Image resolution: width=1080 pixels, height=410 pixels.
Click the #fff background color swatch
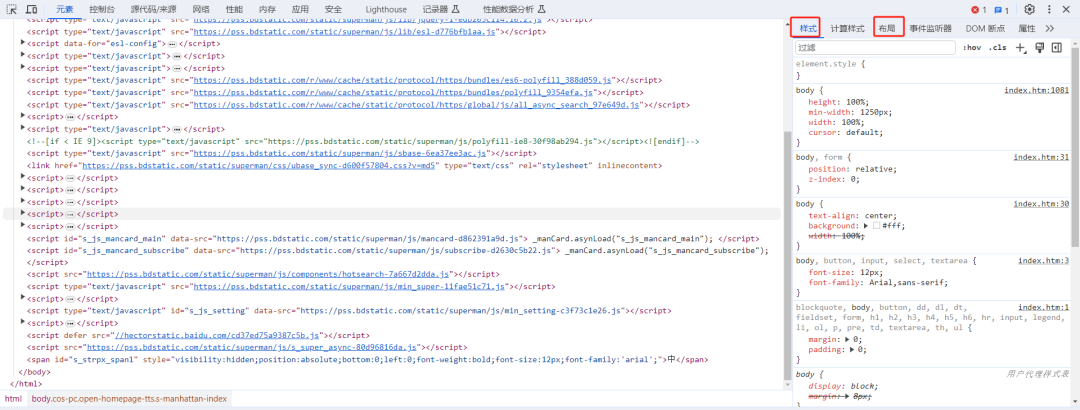[878, 226]
